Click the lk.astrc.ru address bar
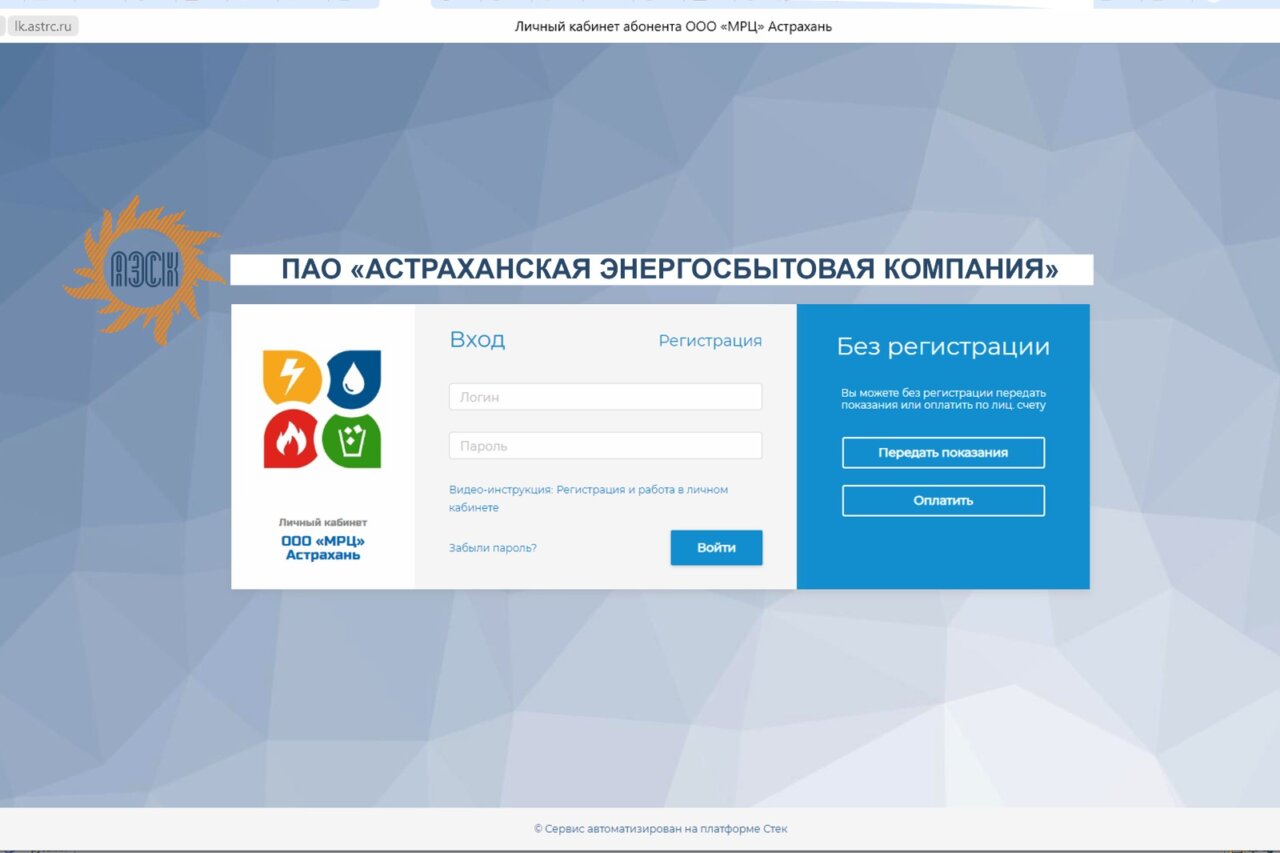This screenshot has height=853, width=1280. [43, 27]
